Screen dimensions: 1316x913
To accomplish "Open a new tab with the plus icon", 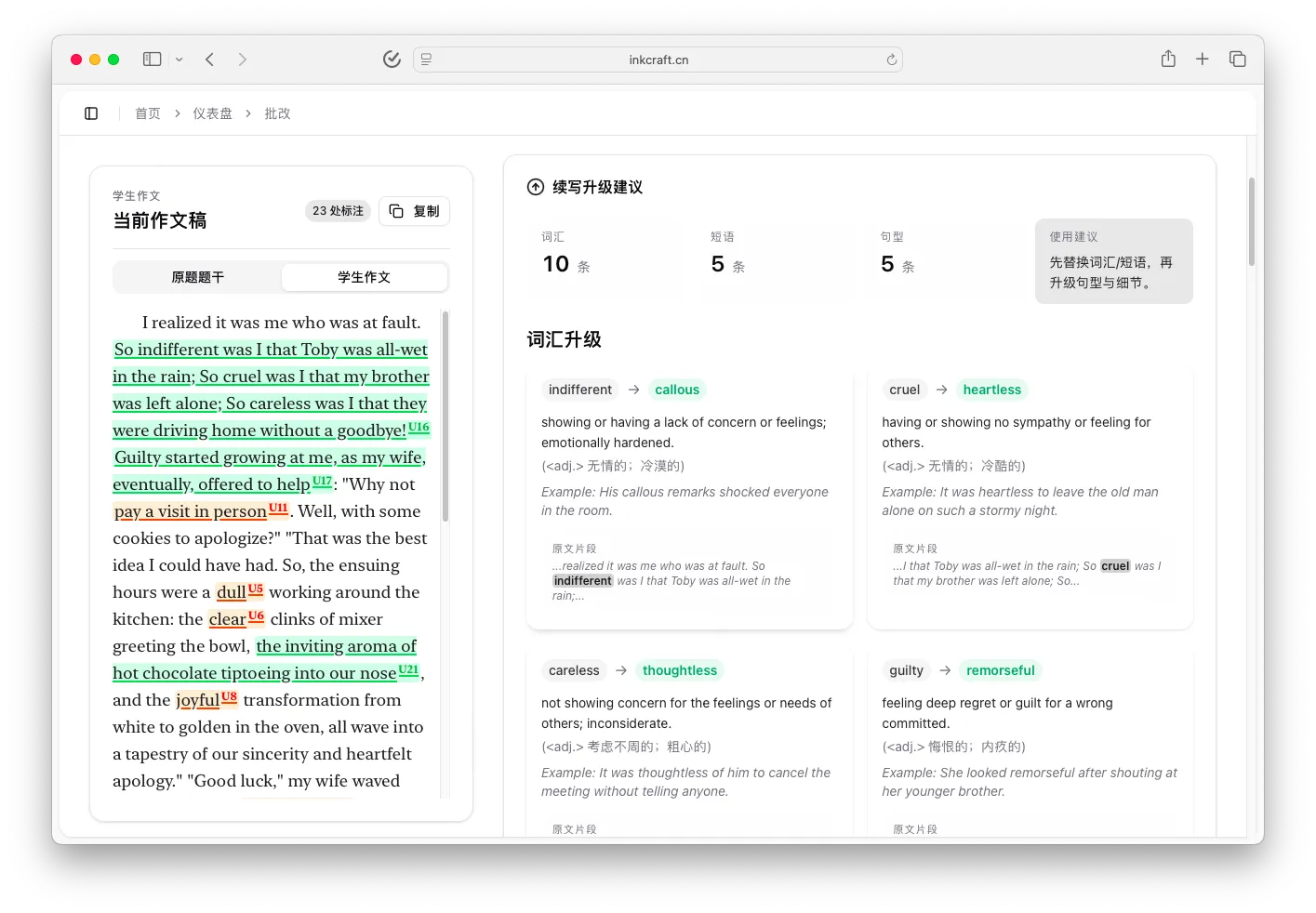I will pyautogui.click(x=1202, y=58).
